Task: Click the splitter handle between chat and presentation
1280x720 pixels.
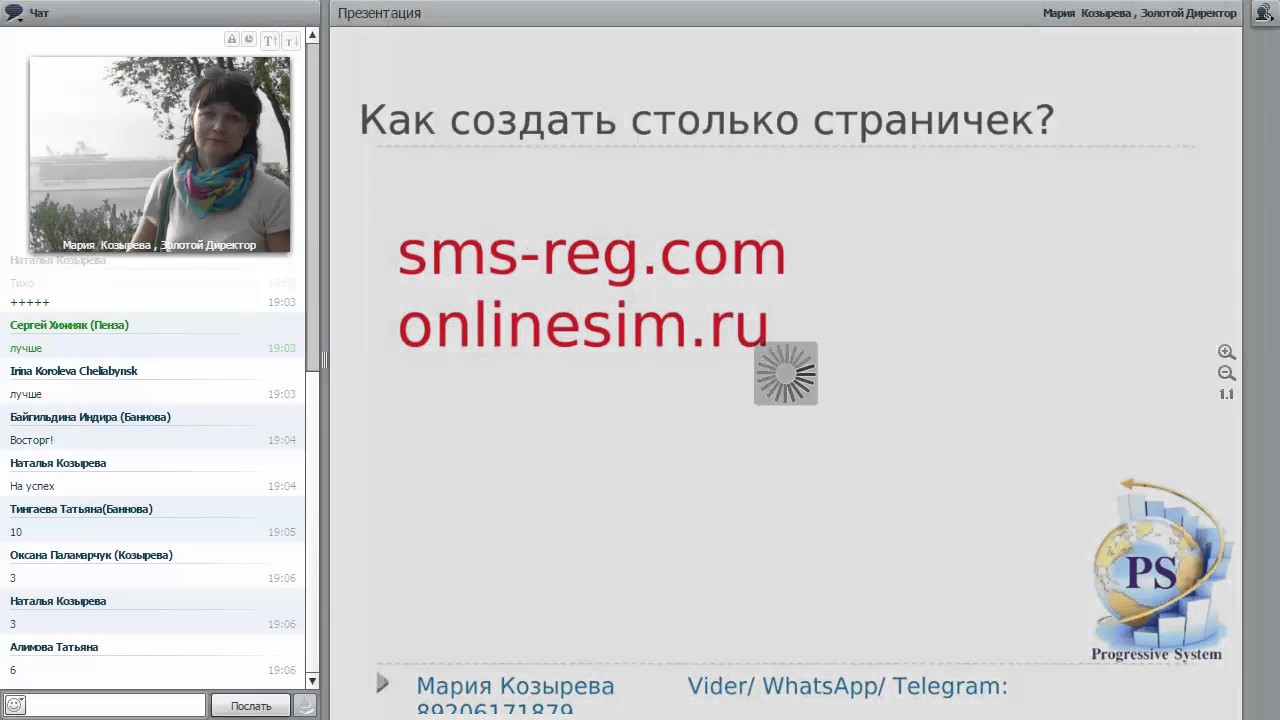Action: 324,361
